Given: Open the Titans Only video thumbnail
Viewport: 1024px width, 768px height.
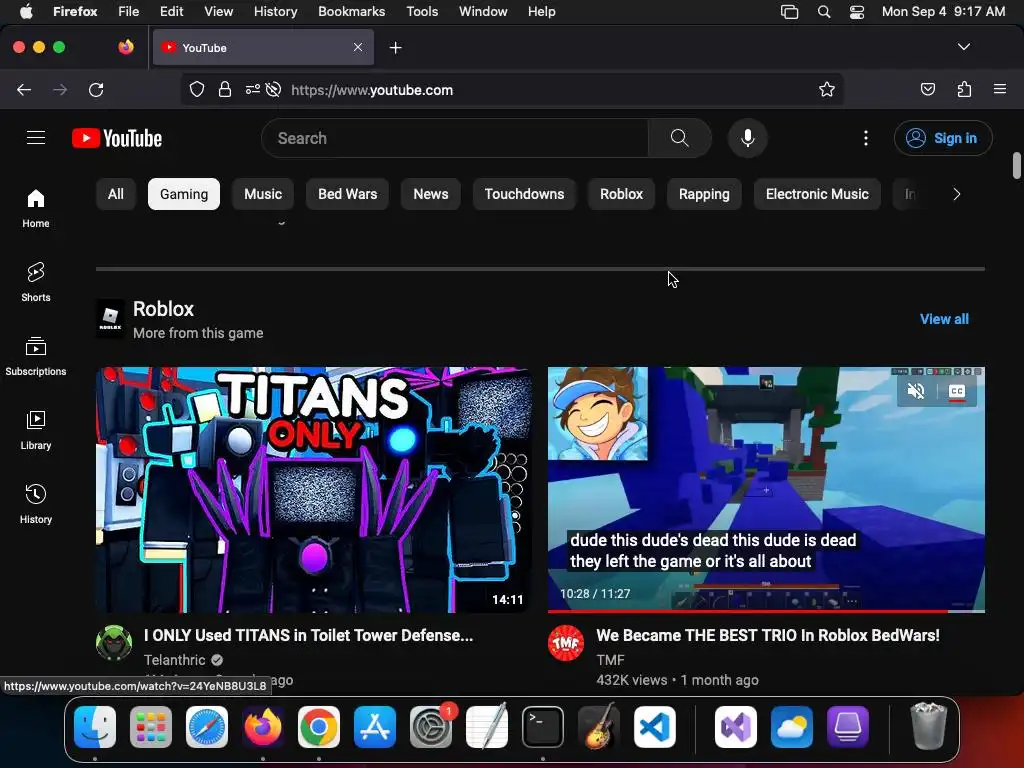Looking at the screenshot, I should coord(313,490).
